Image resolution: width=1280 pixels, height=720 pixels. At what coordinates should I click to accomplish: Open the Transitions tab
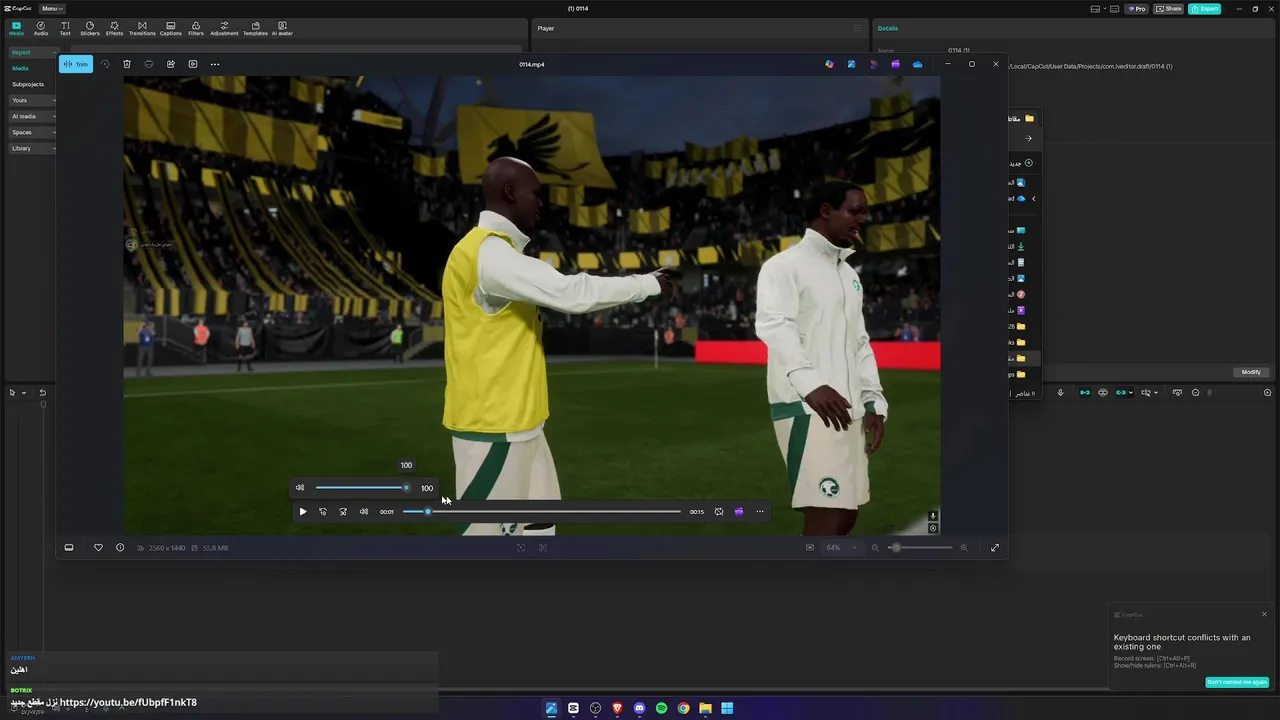(142, 28)
